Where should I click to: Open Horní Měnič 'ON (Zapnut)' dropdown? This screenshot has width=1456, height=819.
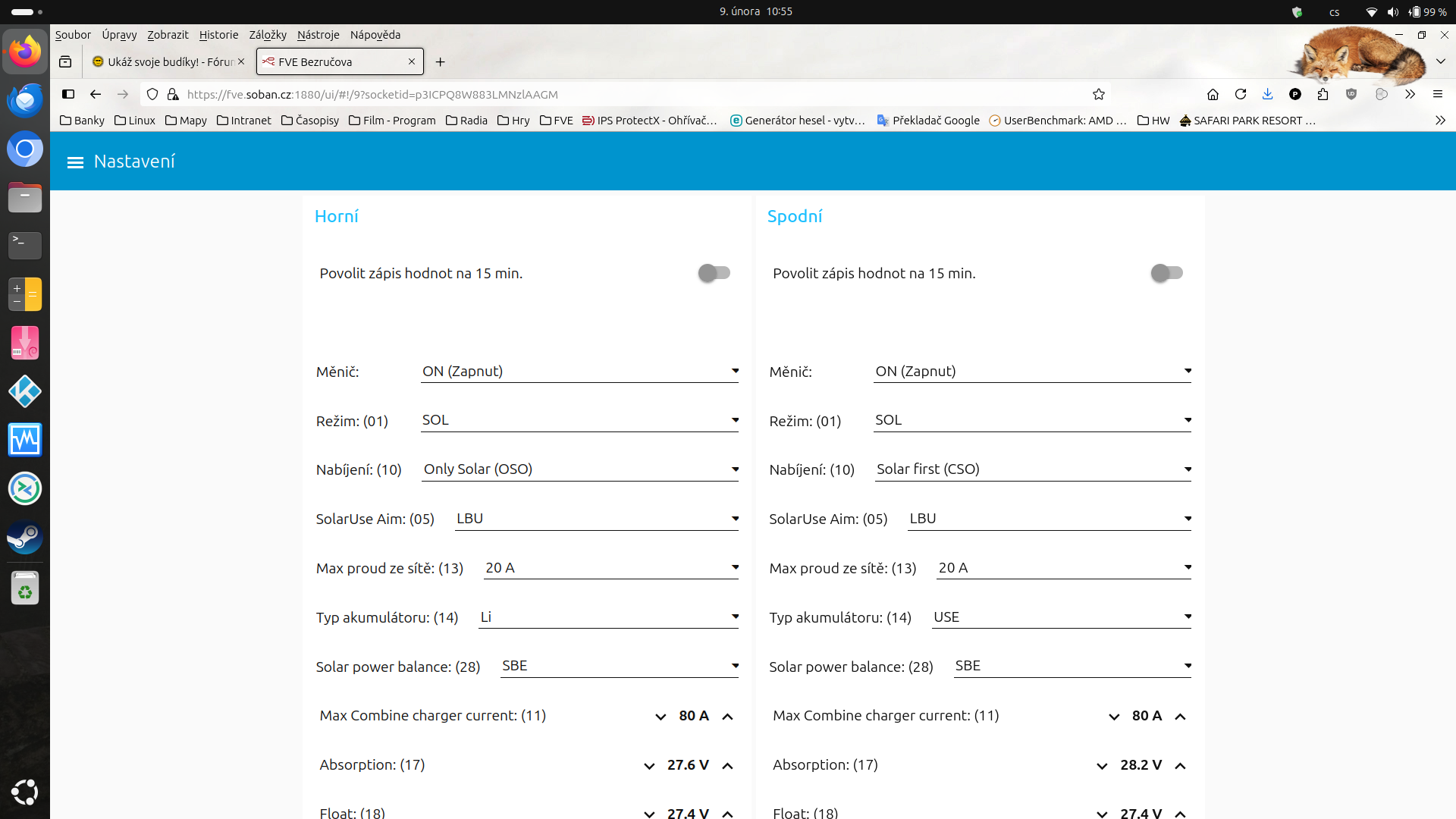point(579,372)
